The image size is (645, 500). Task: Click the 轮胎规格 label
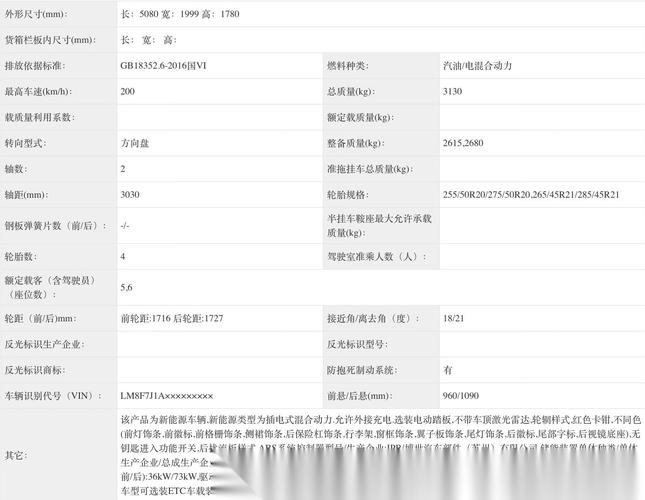click(348, 194)
